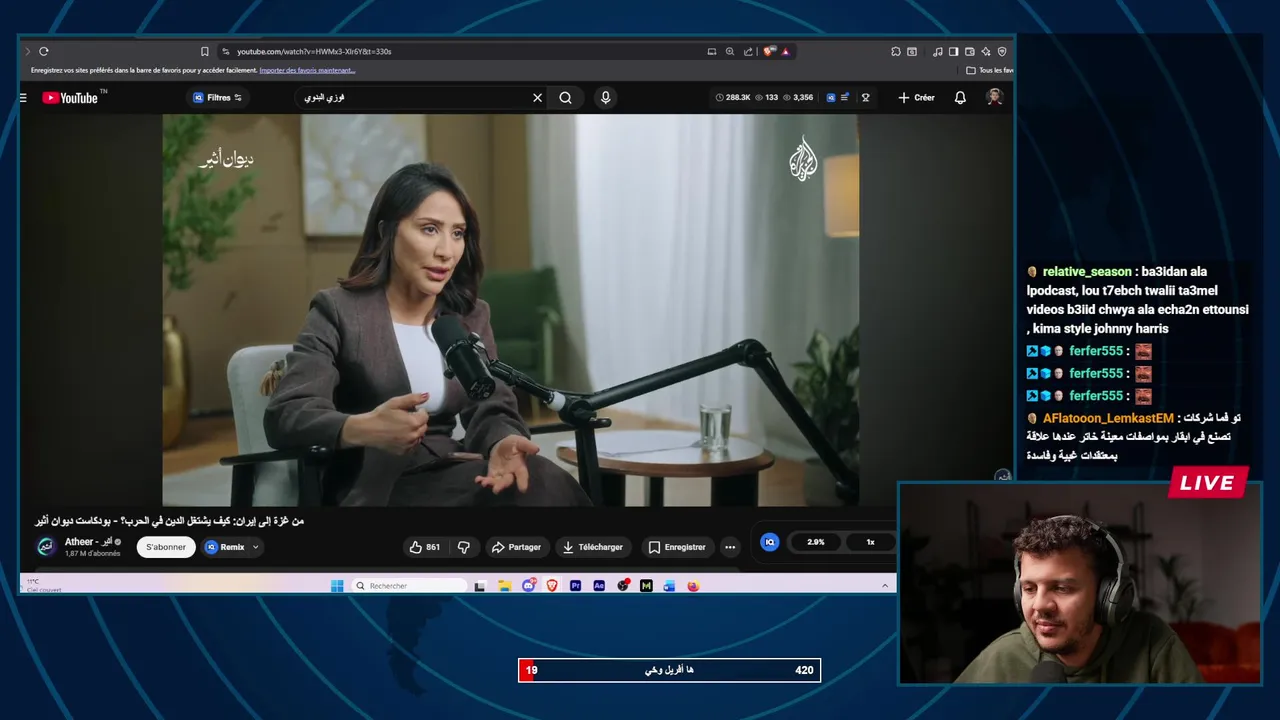The height and width of the screenshot is (720, 1280).
Task: Click the video title text
Action: (170, 521)
